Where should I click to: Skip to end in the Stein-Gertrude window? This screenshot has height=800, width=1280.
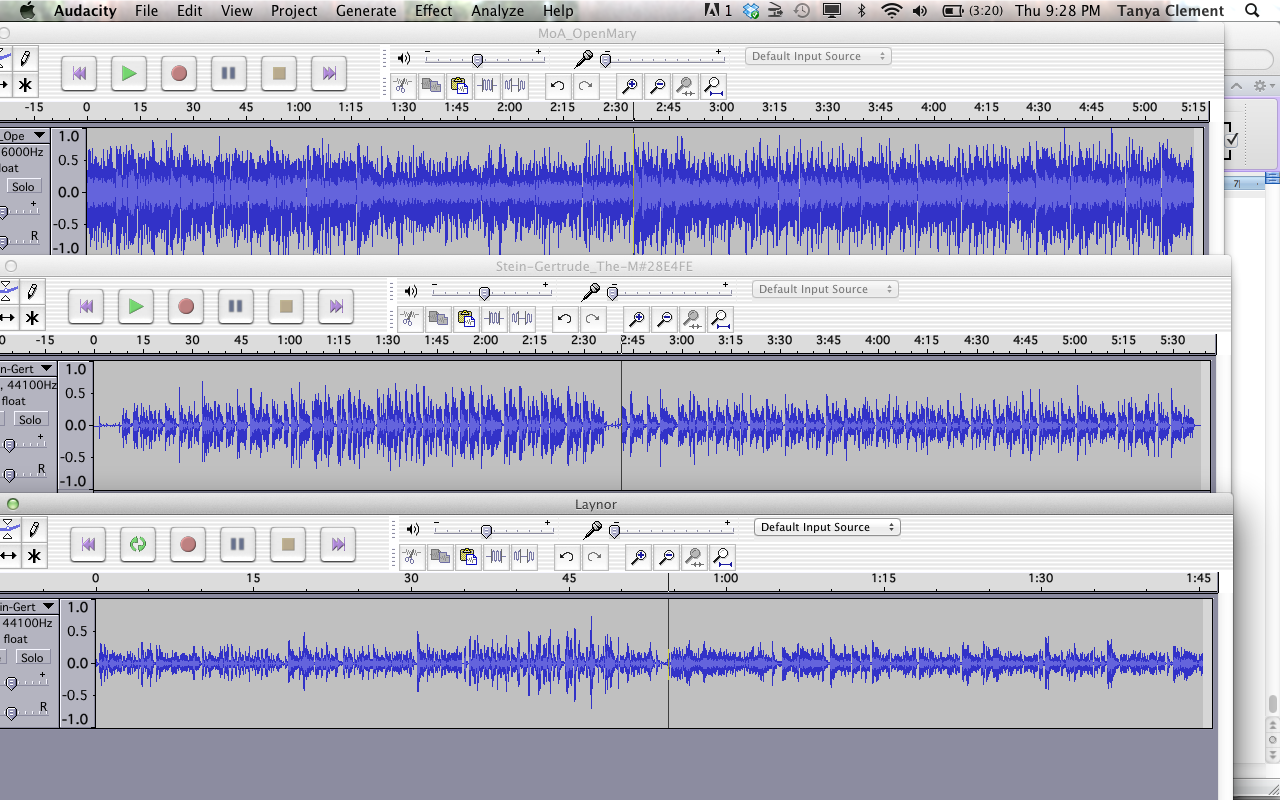pyautogui.click(x=336, y=306)
